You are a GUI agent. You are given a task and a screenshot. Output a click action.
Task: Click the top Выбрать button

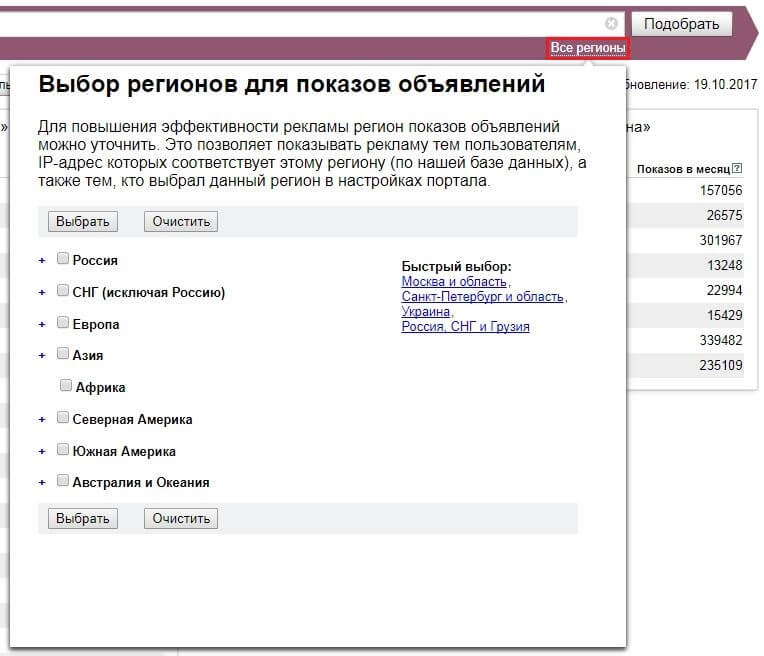coord(83,221)
